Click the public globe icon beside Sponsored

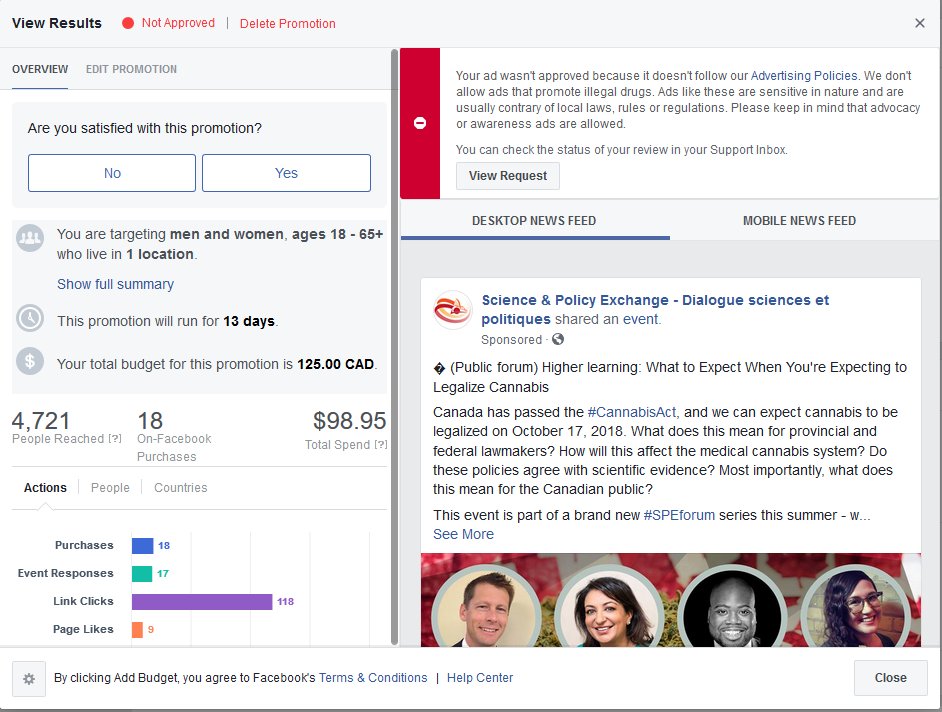click(x=558, y=339)
